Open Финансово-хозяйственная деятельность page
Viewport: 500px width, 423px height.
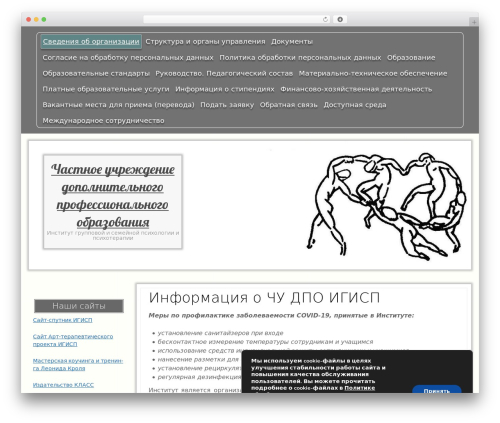point(356,89)
